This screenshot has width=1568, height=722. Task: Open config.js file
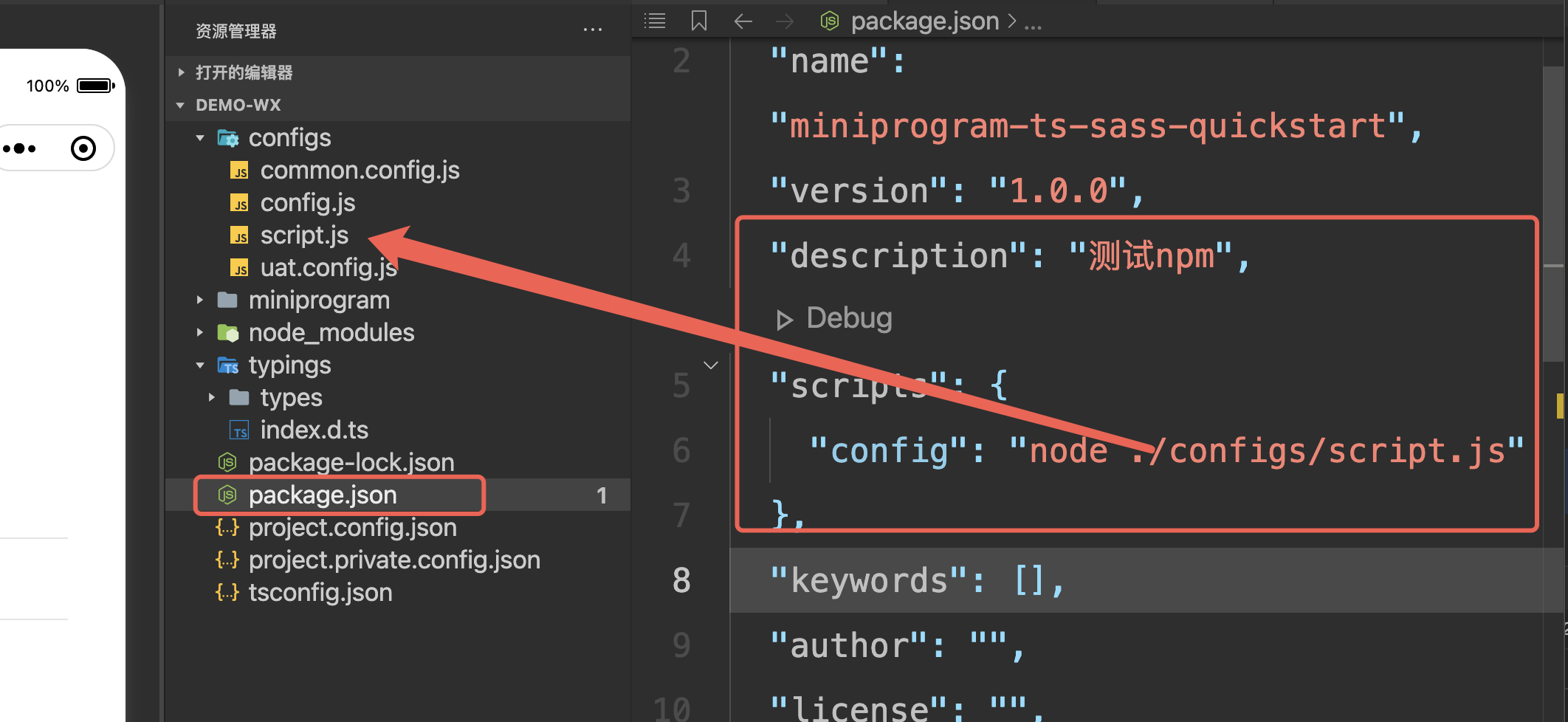click(308, 203)
